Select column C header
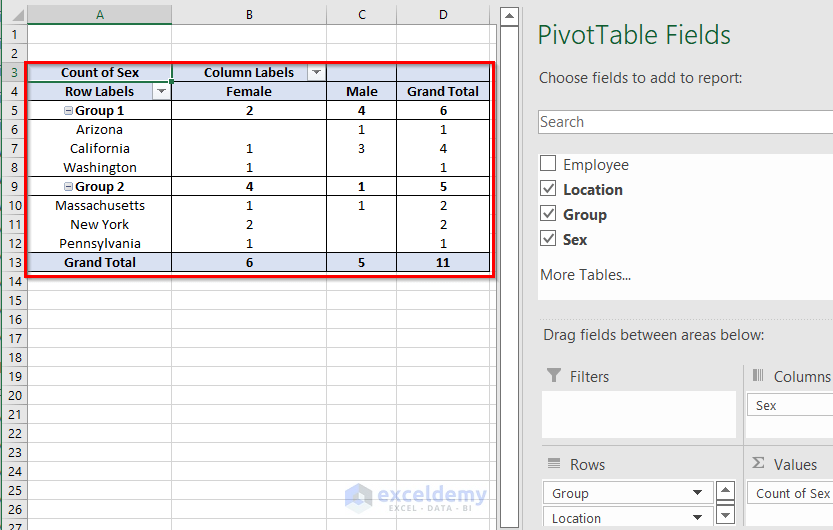Image resolution: width=833 pixels, height=530 pixels. (362, 15)
